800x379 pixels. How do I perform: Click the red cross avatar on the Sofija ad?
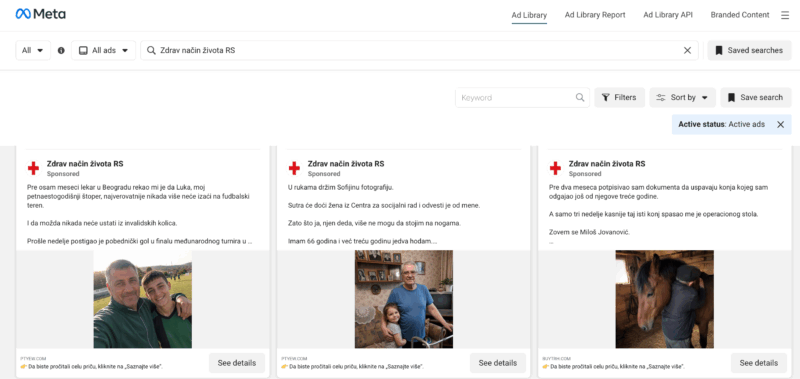coord(294,168)
